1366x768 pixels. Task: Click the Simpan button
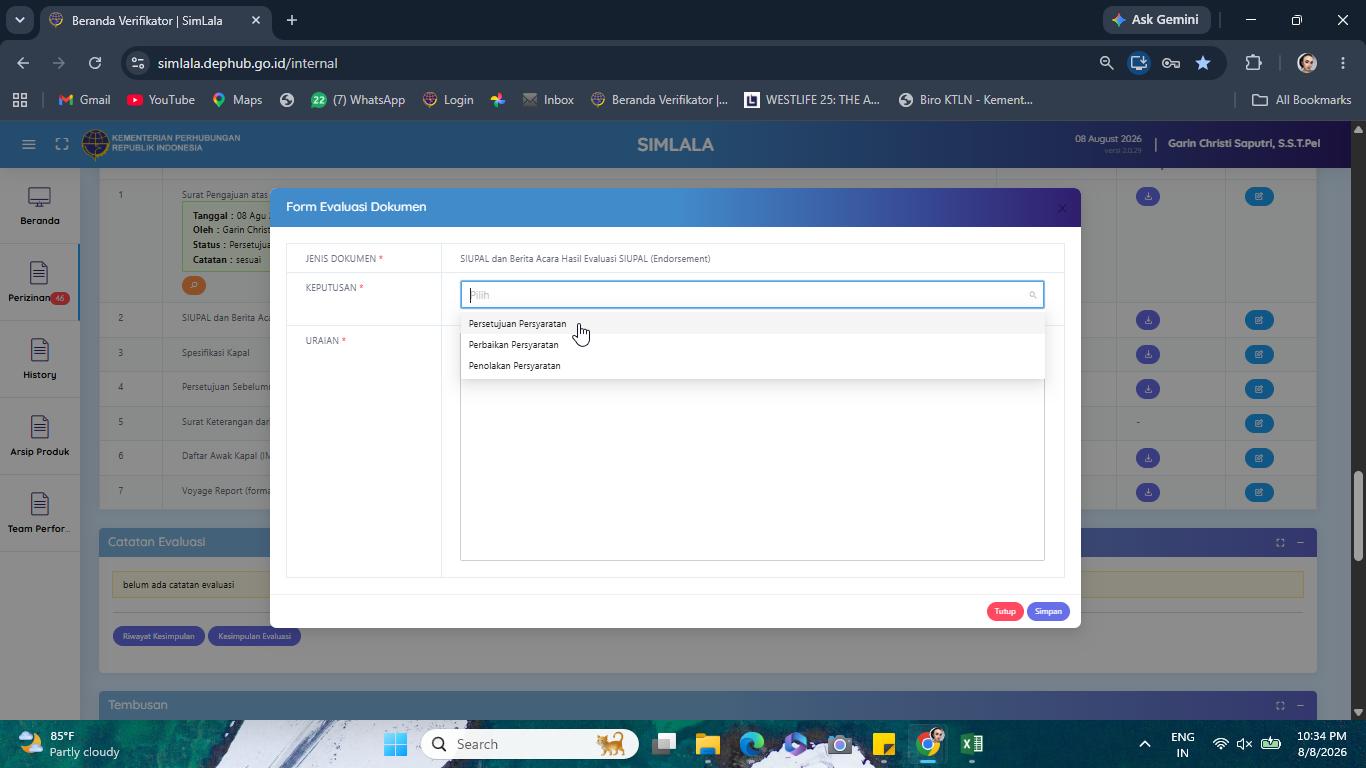[x=1048, y=611]
